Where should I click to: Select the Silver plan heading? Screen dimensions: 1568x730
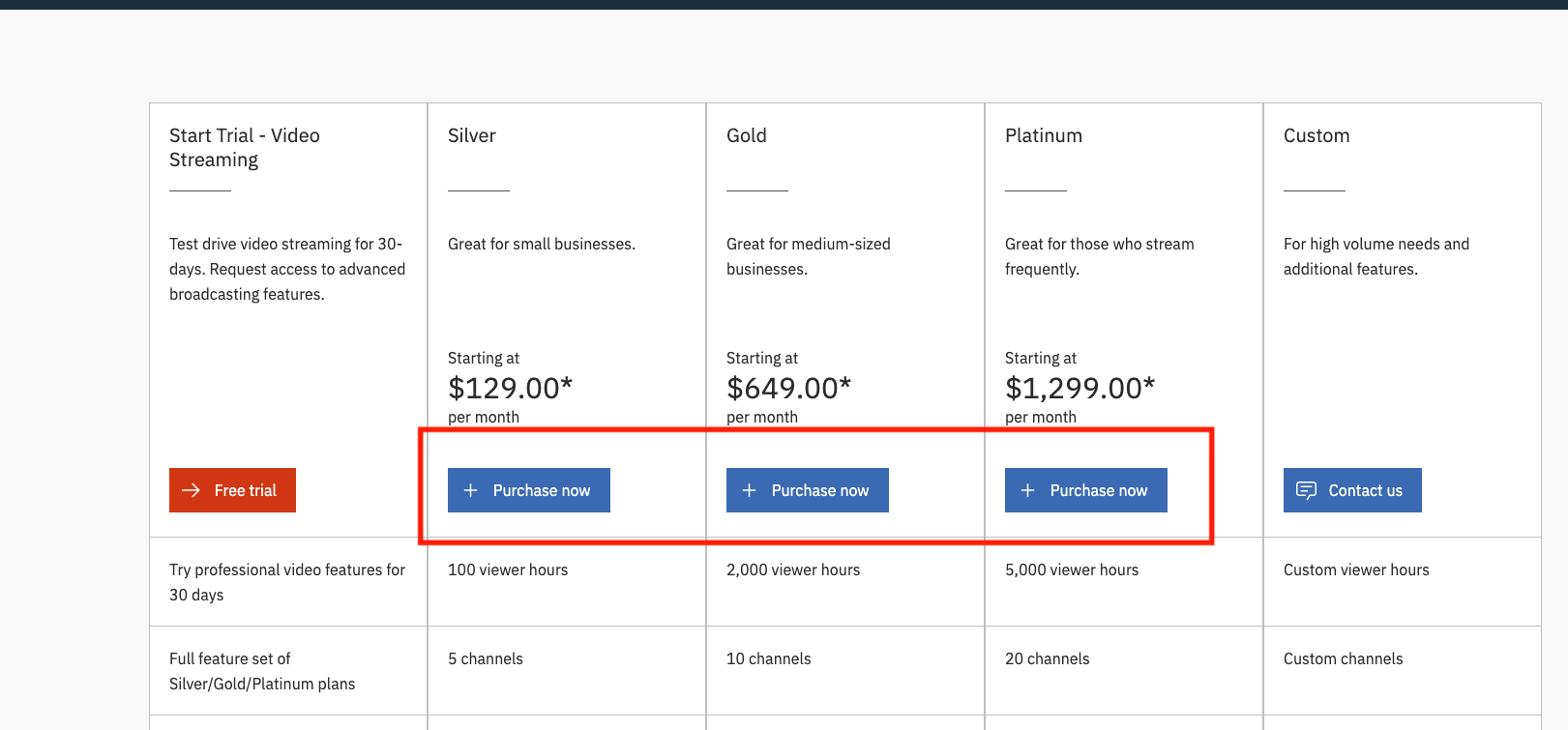pos(472,135)
